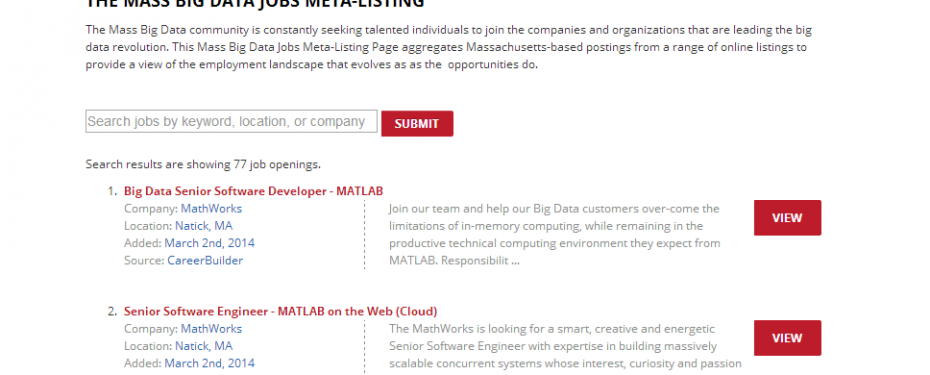Click the intro paragraph about Mass Big Data community
The image size is (930, 375).
[448, 47]
